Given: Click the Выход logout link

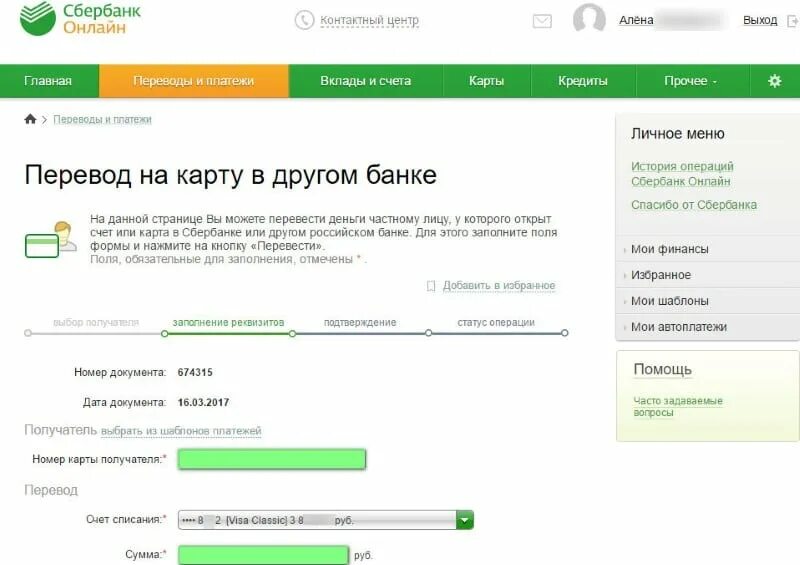Looking at the screenshot, I should (760, 20).
